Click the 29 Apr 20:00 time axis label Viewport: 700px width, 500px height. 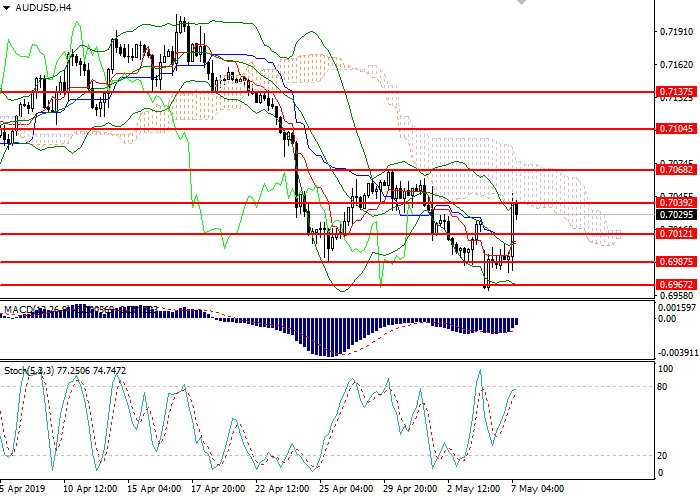click(x=409, y=489)
